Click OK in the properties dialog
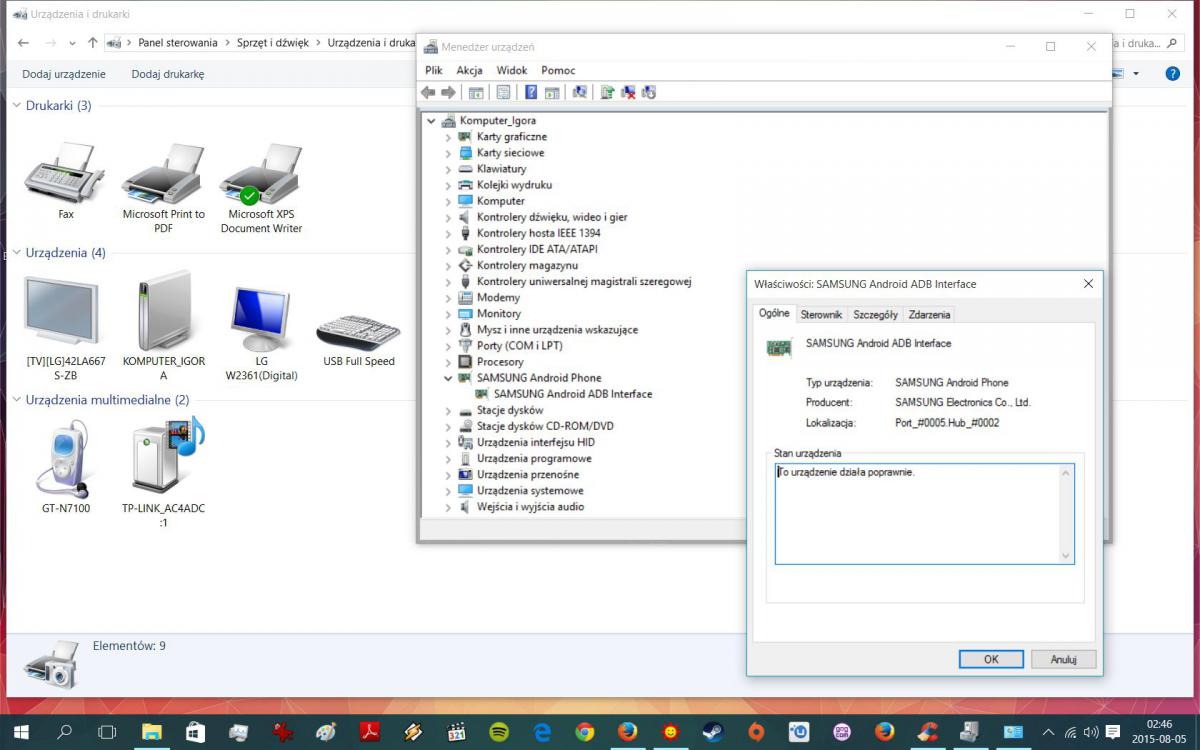 pyautogui.click(x=991, y=659)
